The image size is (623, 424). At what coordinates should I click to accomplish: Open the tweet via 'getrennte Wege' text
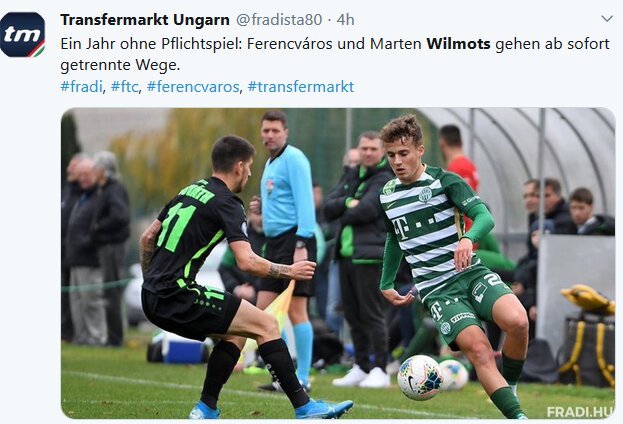click(x=120, y=65)
